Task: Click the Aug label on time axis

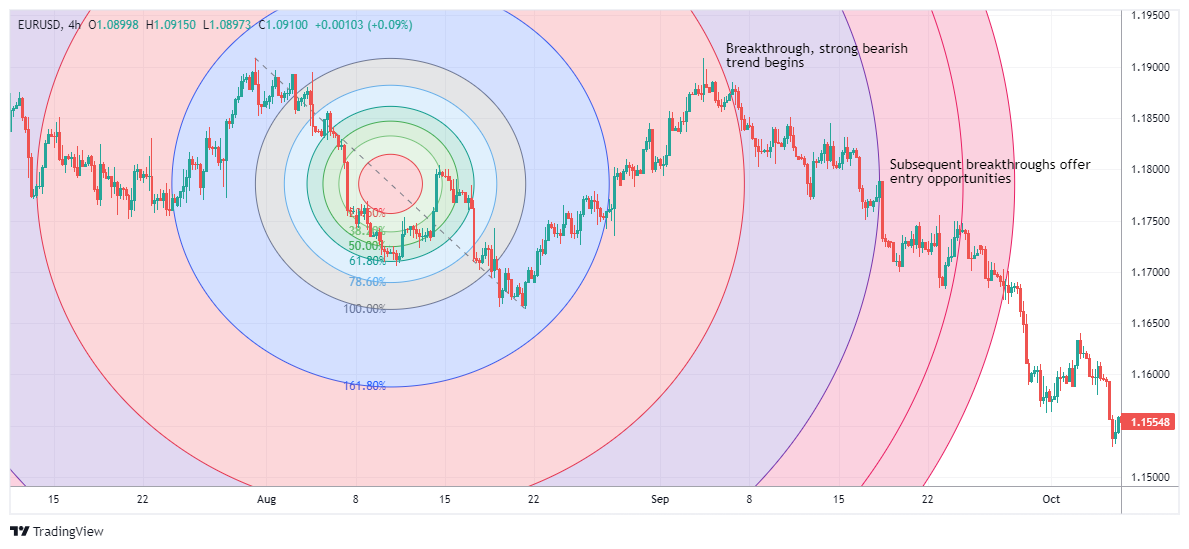Action: pos(266,499)
